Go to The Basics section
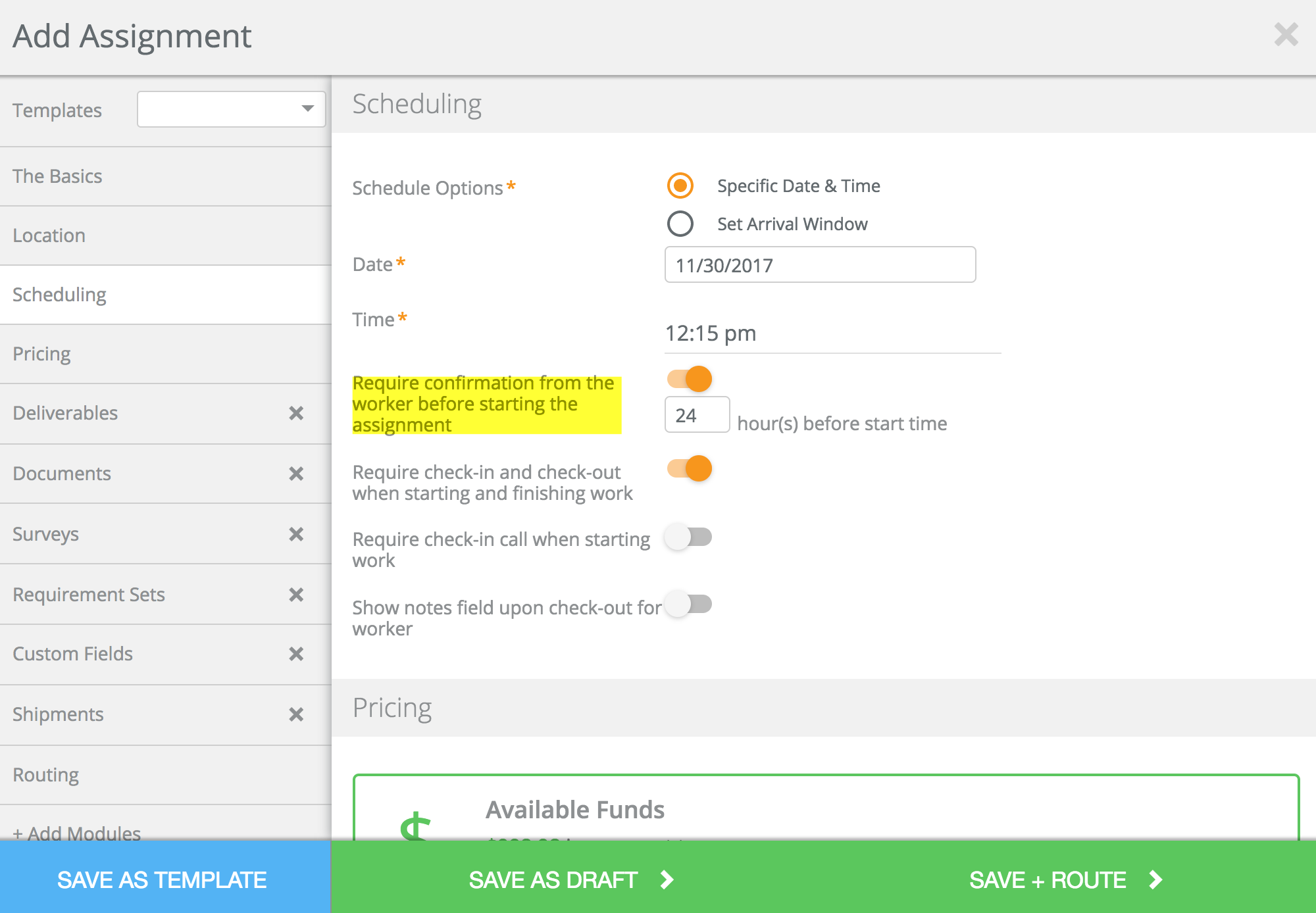1316x913 pixels. [58, 176]
